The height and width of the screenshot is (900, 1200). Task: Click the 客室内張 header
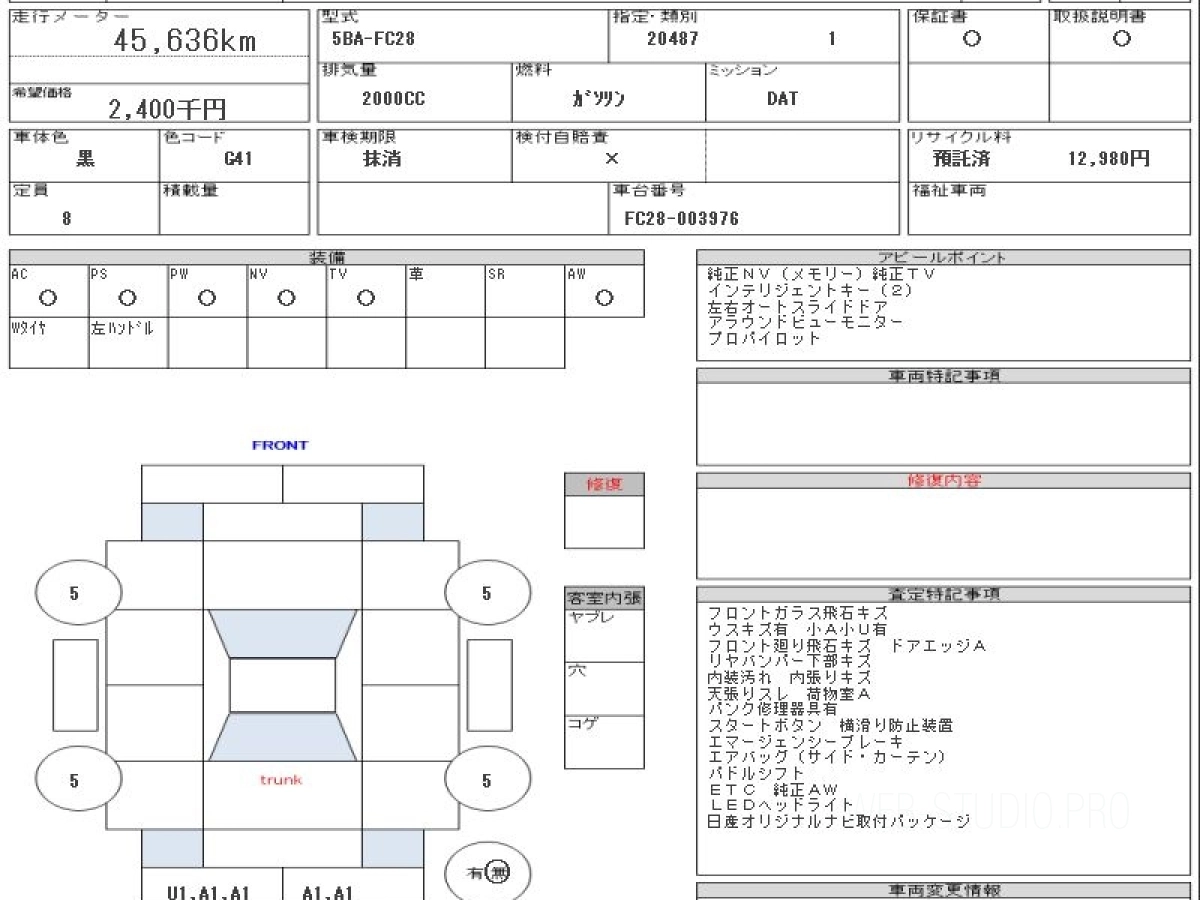604,598
